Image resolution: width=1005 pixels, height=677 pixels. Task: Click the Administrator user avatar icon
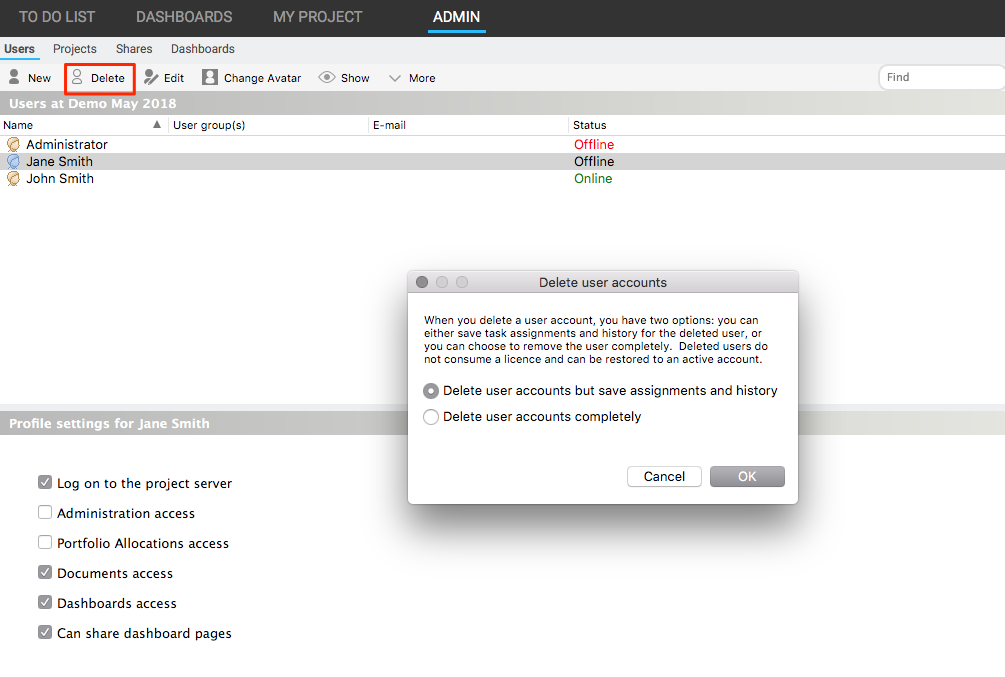(13, 145)
